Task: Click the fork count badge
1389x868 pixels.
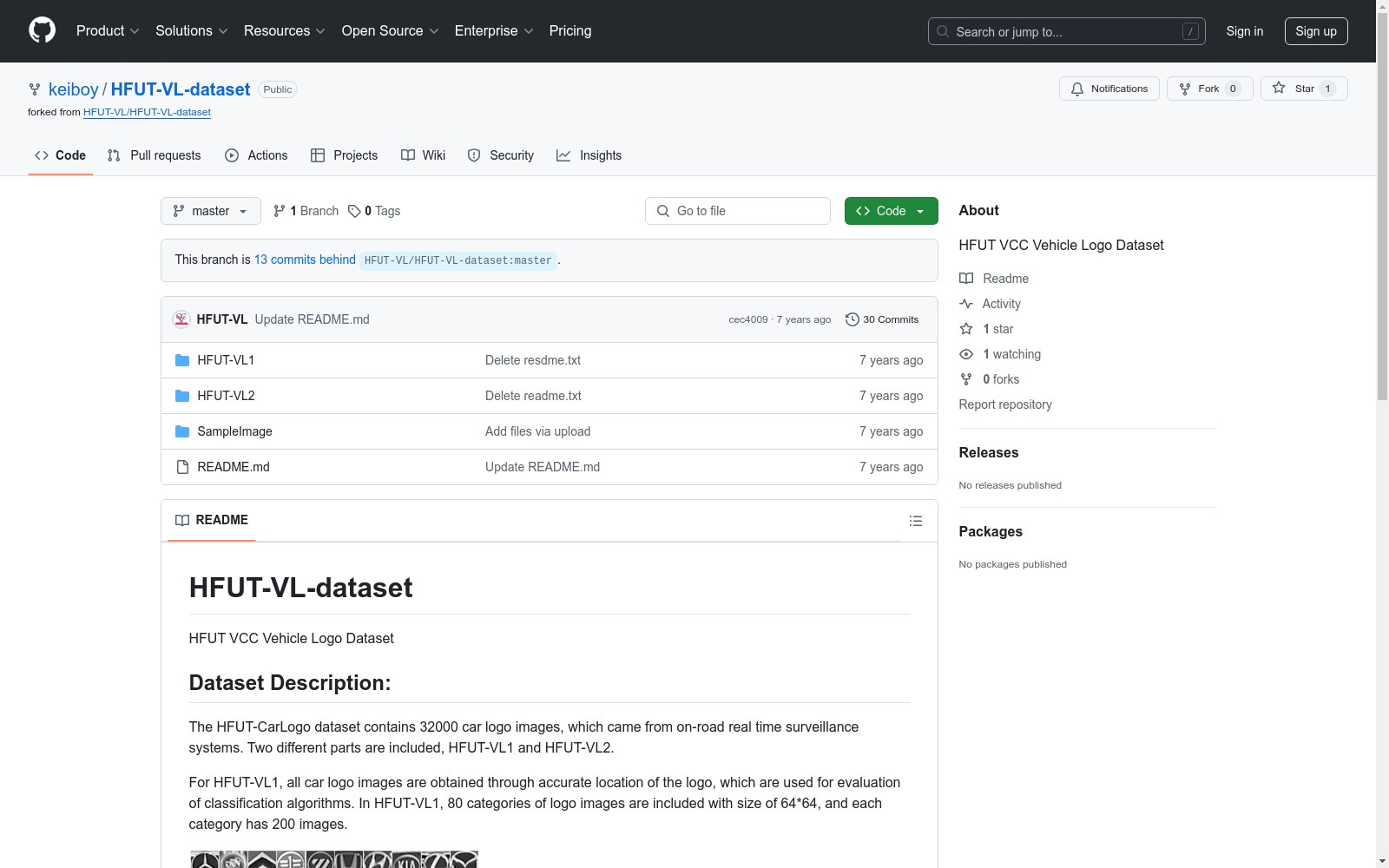Action: tap(1233, 89)
